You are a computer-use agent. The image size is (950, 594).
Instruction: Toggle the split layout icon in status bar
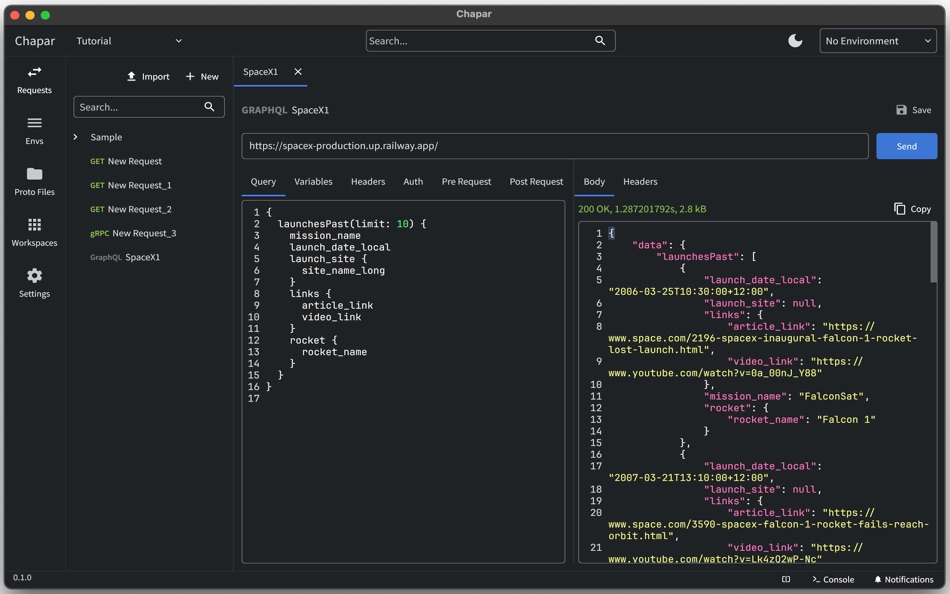coord(786,579)
